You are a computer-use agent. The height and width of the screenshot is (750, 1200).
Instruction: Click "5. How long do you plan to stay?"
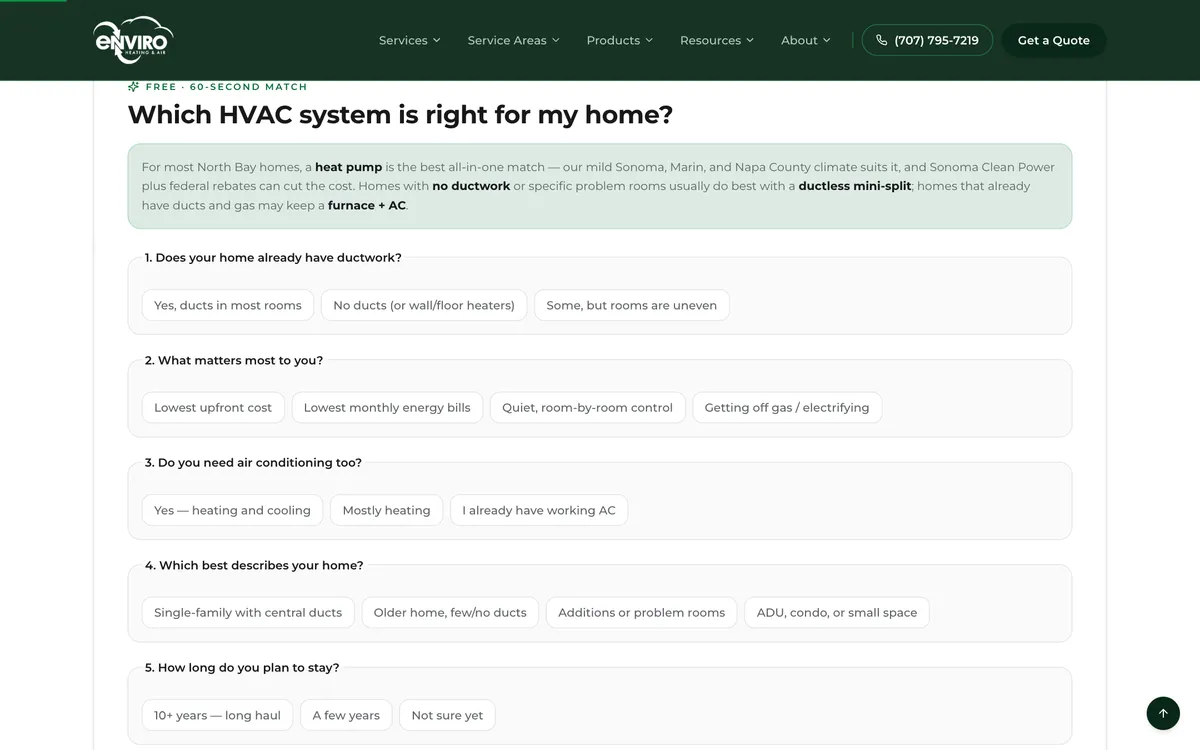pyautogui.click(x=242, y=667)
